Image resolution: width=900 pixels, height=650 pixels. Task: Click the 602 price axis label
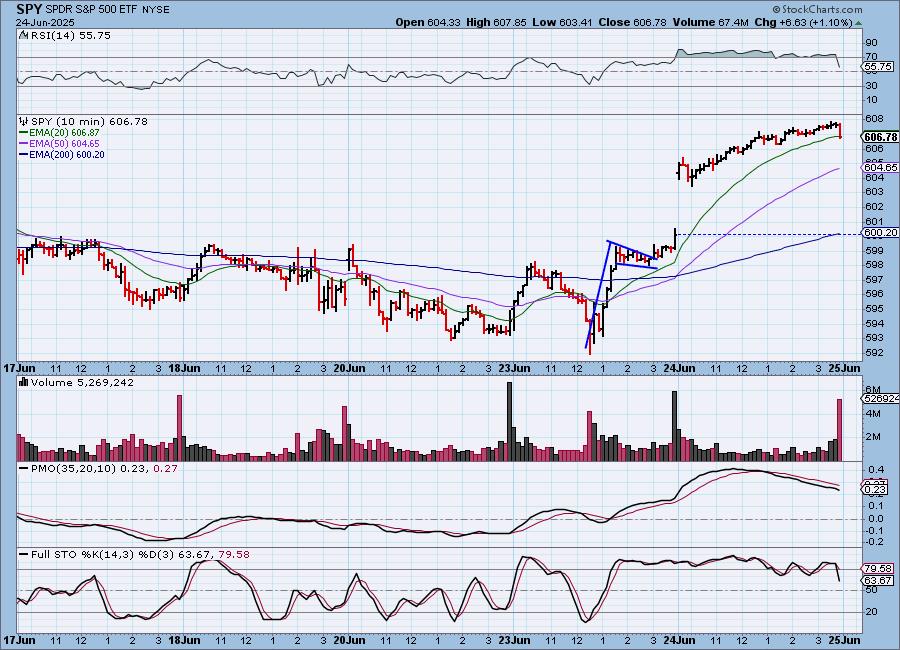874,207
